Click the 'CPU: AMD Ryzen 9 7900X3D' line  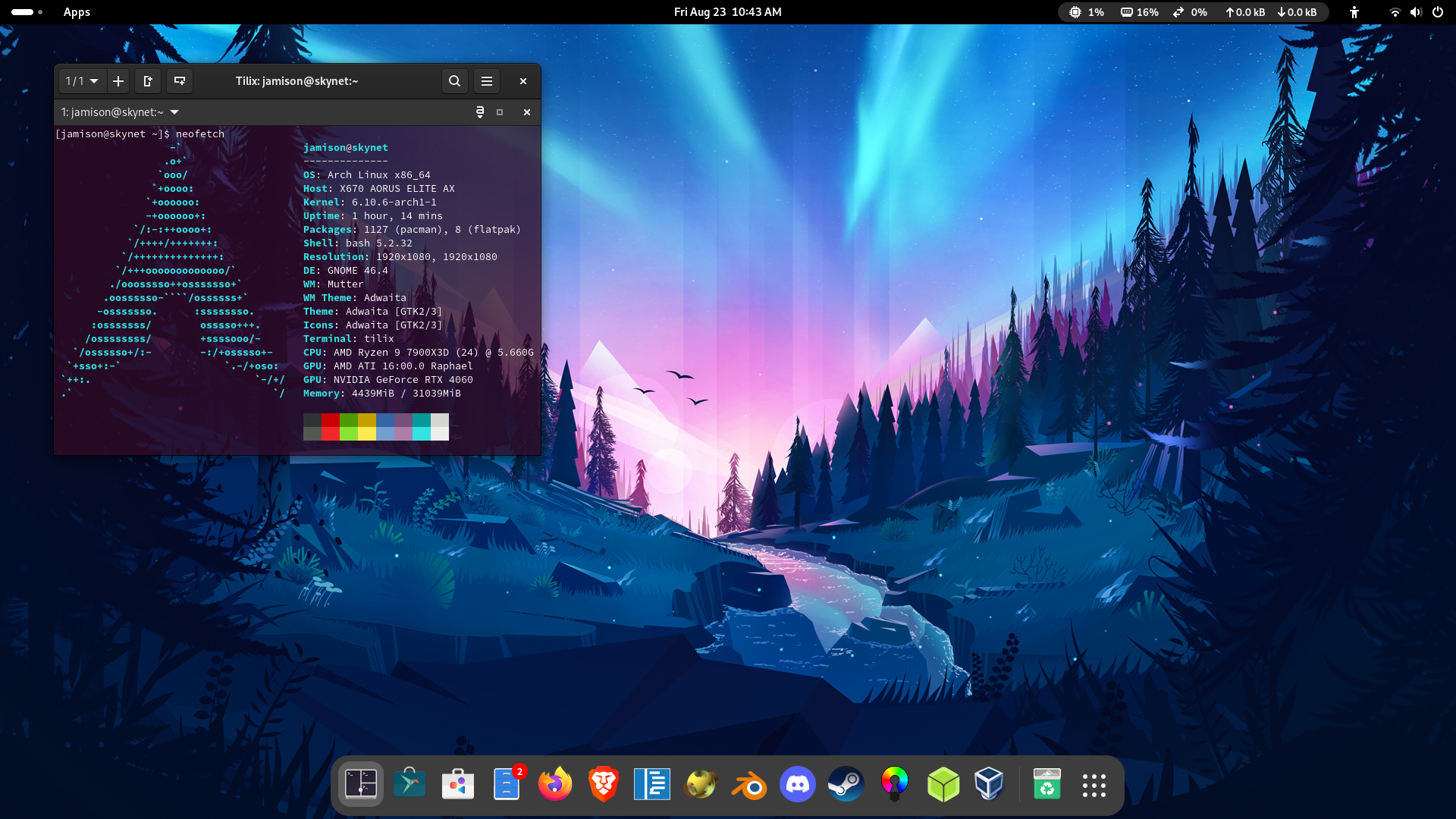tap(419, 353)
